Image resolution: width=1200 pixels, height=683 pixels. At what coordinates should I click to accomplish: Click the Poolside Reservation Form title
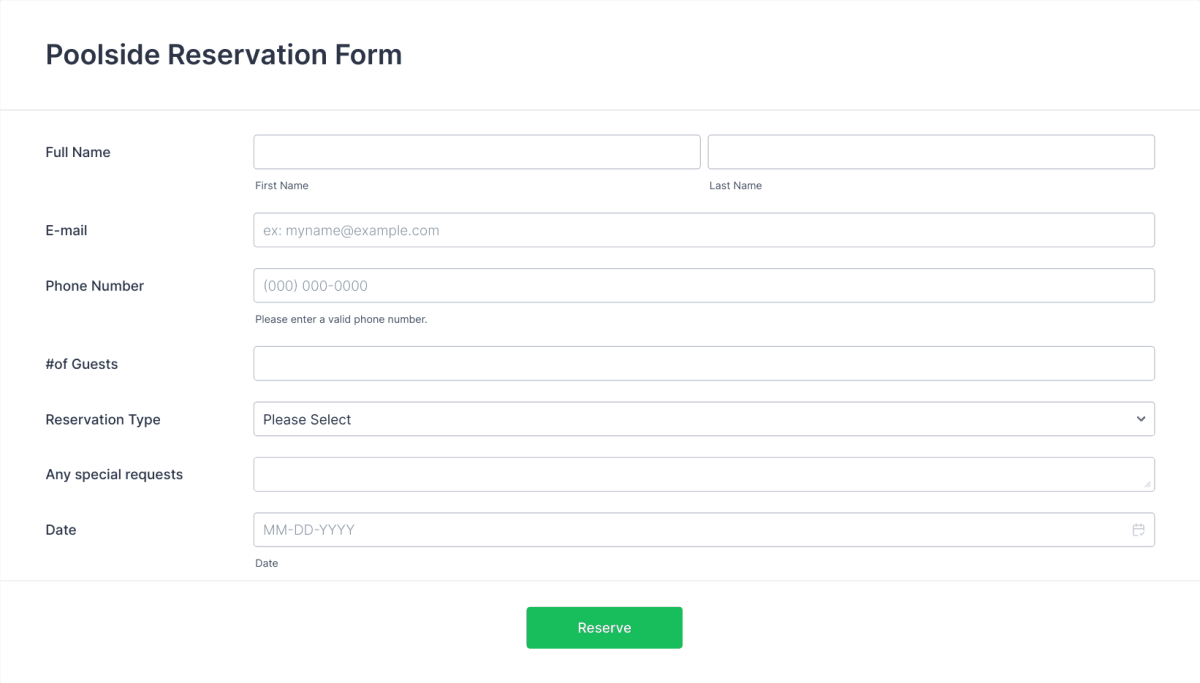(x=223, y=55)
